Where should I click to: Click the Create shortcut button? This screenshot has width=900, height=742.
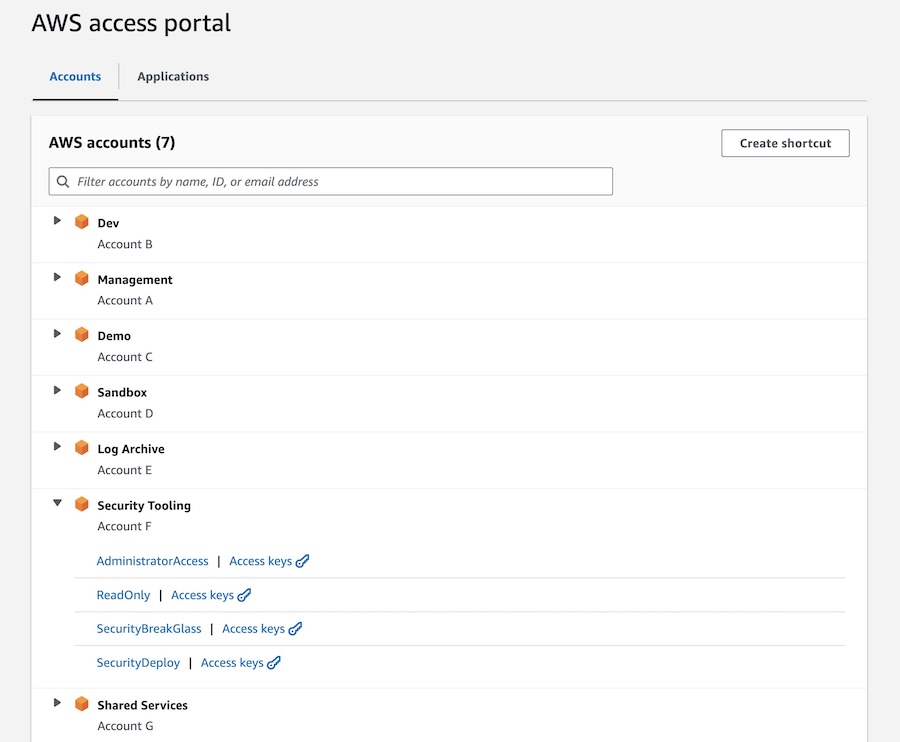(x=785, y=143)
